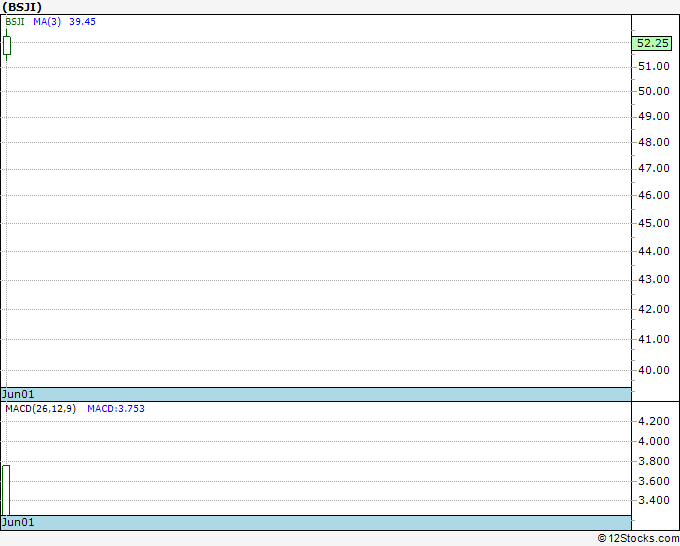Select the 52.25 current price label

[652, 43]
